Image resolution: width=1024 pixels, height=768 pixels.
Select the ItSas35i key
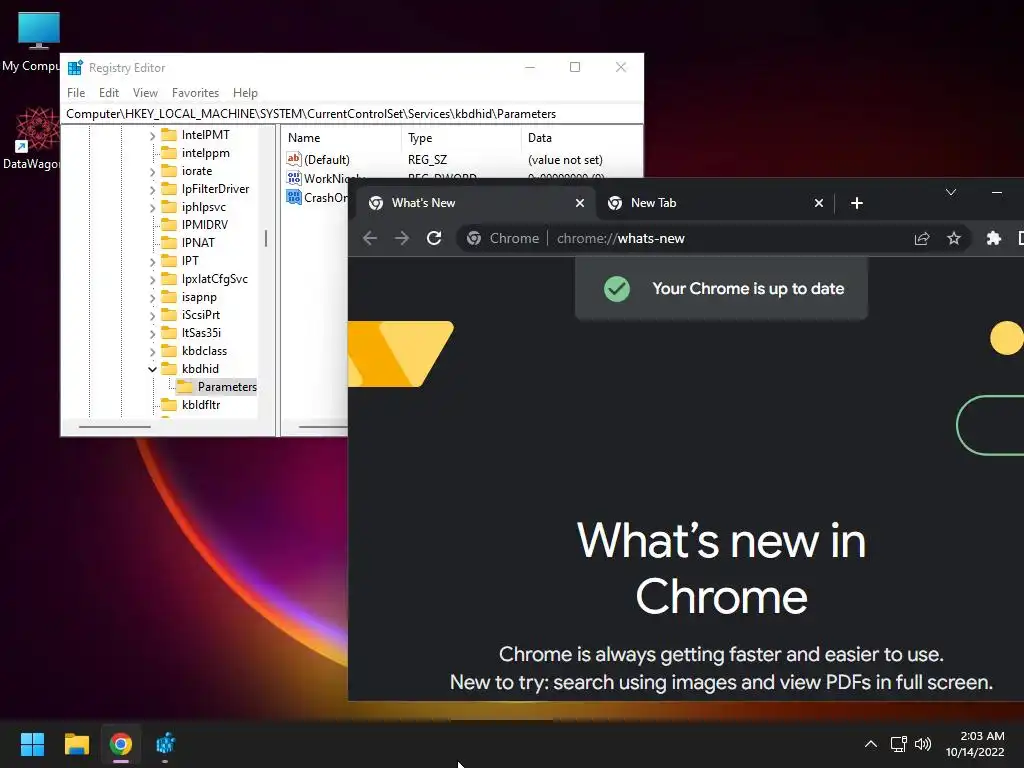click(201, 333)
